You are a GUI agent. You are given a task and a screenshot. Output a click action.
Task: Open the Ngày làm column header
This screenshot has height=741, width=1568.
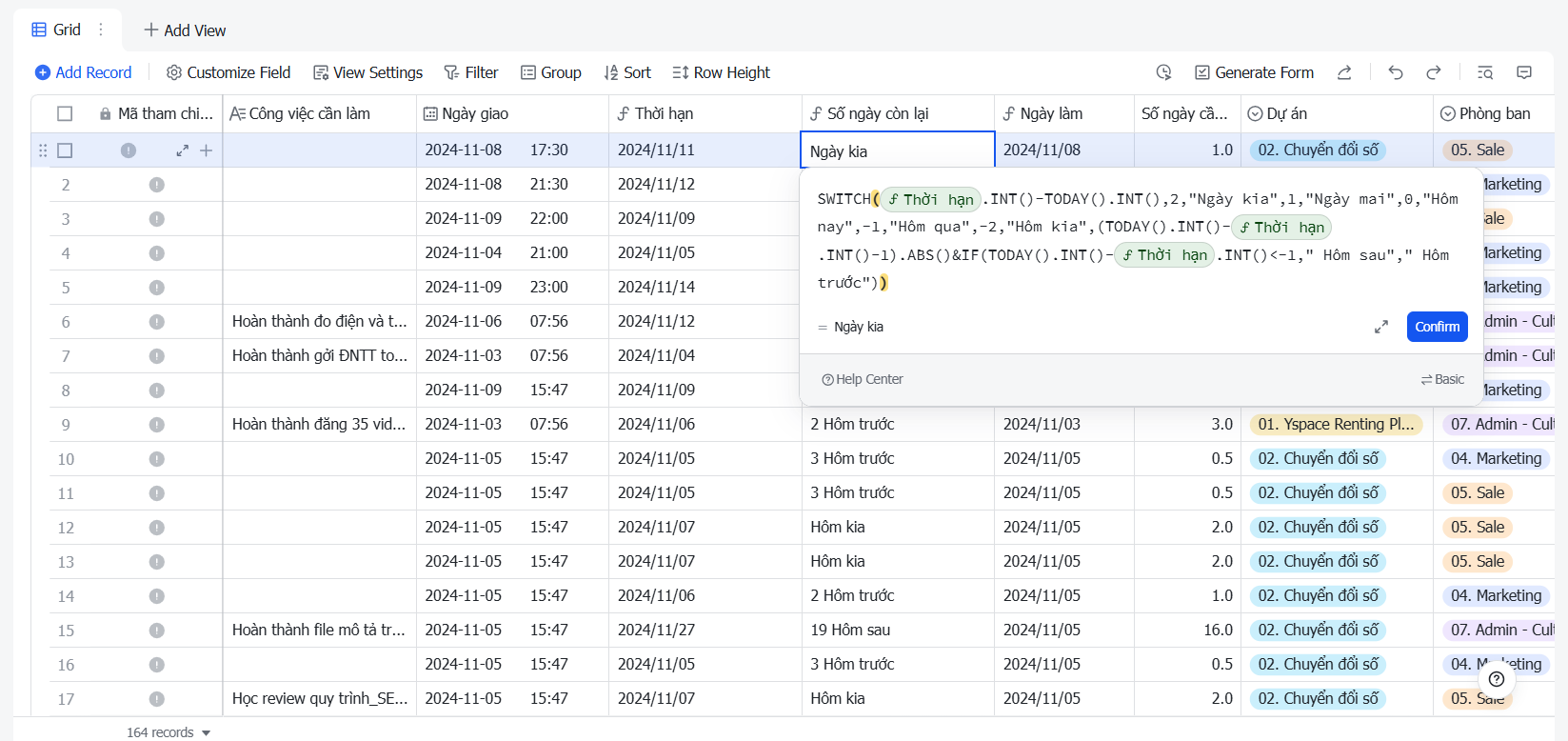click(x=1063, y=113)
